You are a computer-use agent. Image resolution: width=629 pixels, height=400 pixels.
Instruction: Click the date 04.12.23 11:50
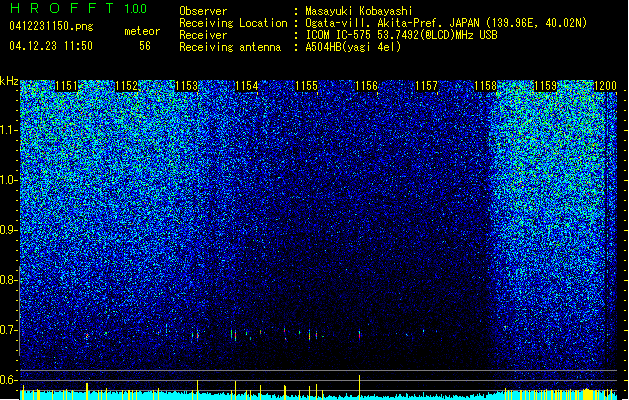coord(51,46)
